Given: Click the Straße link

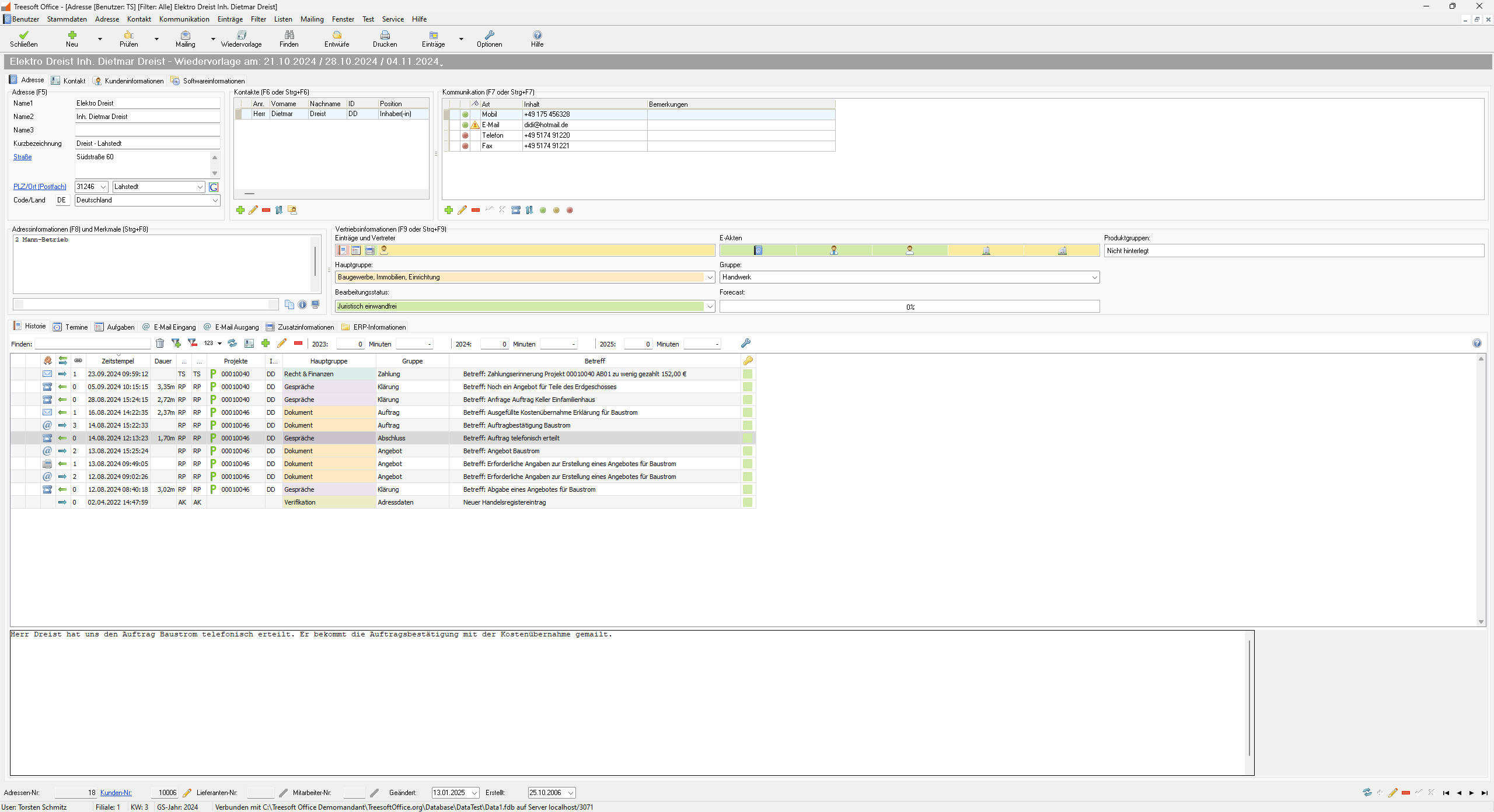Looking at the screenshot, I should tap(22, 157).
